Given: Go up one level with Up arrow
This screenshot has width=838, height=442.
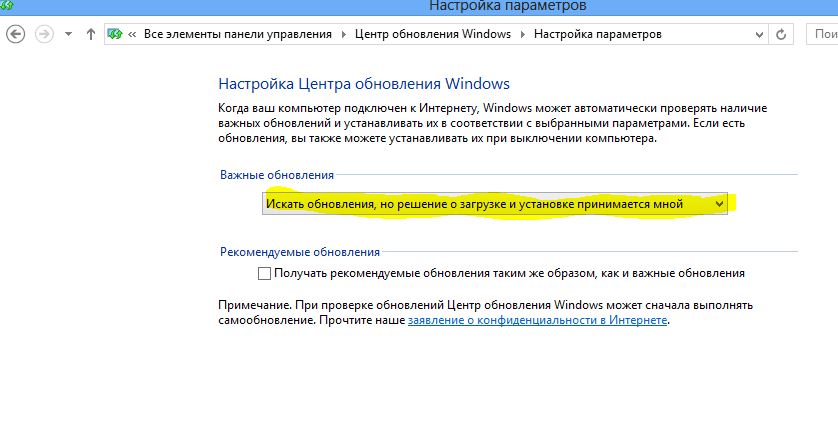Looking at the screenshot, I should pos(91,34).
